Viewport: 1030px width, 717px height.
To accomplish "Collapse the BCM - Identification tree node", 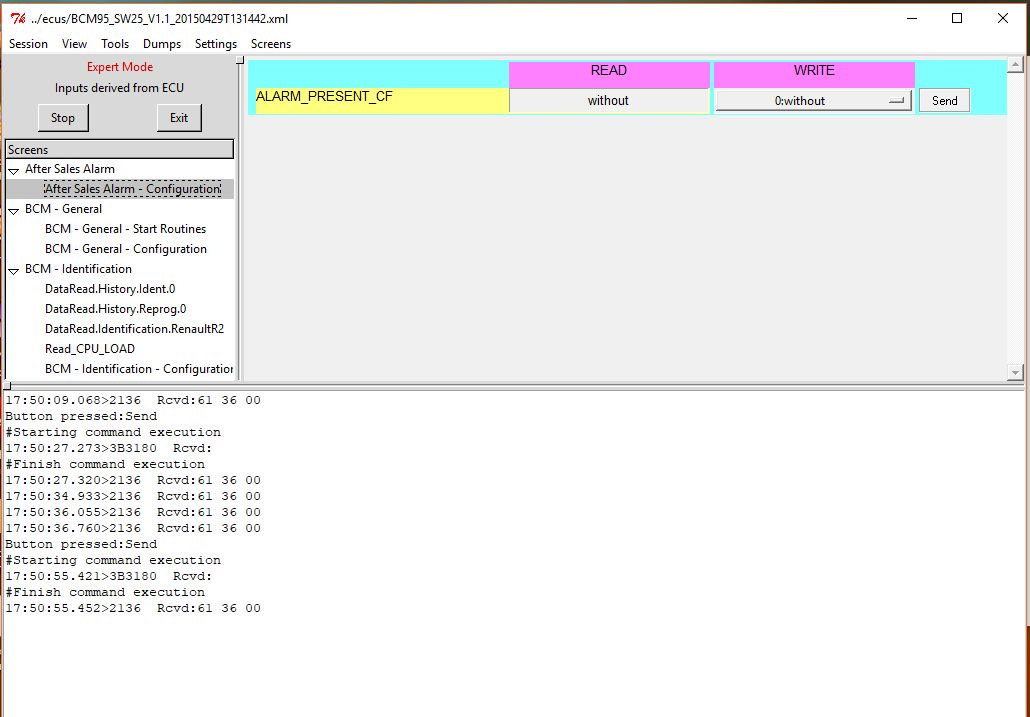I will 13,271.
